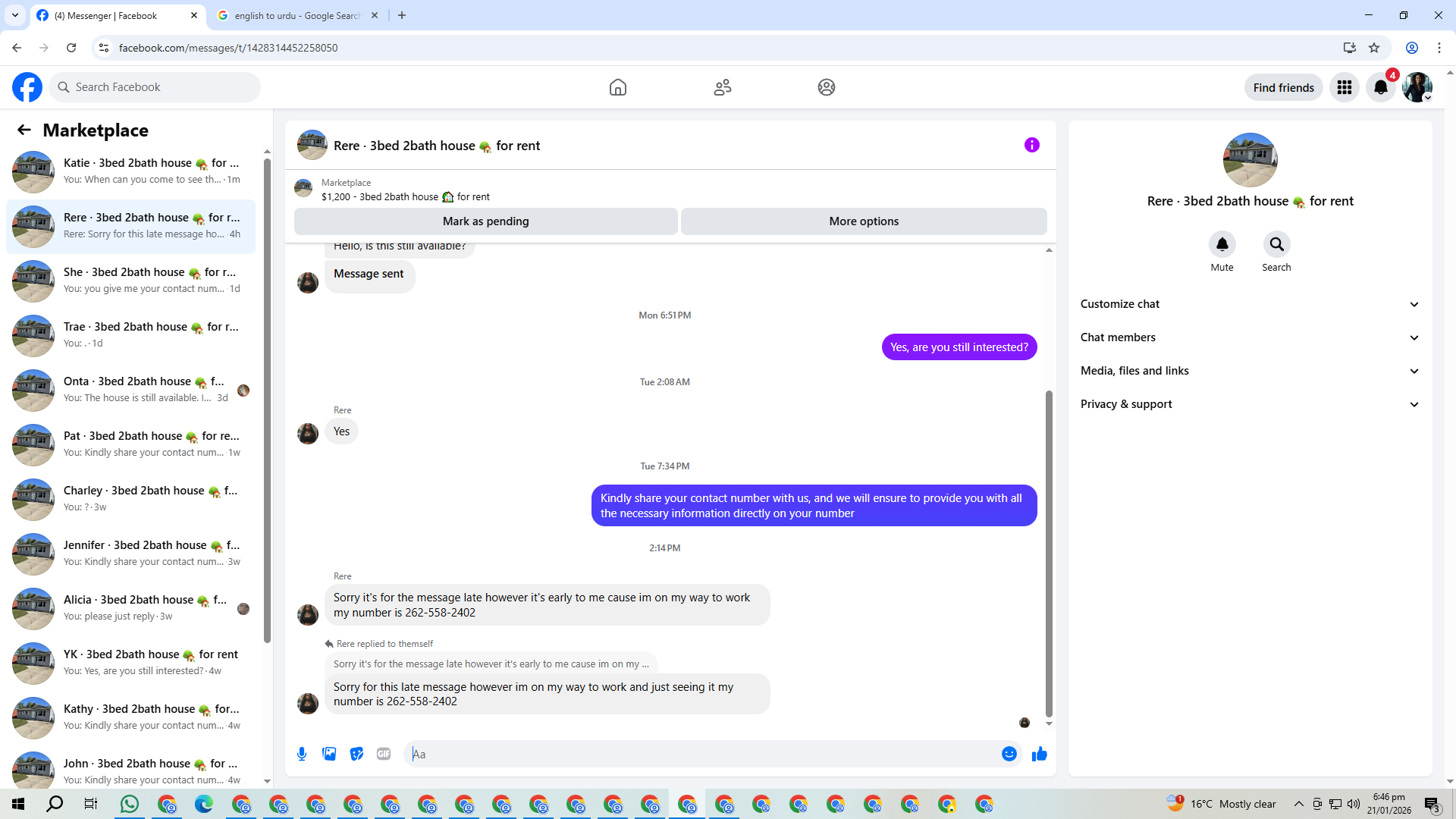Viewport: 1456px width, 819px height.
Task: Expand Media, files and links section
Action: [1250, 371]
